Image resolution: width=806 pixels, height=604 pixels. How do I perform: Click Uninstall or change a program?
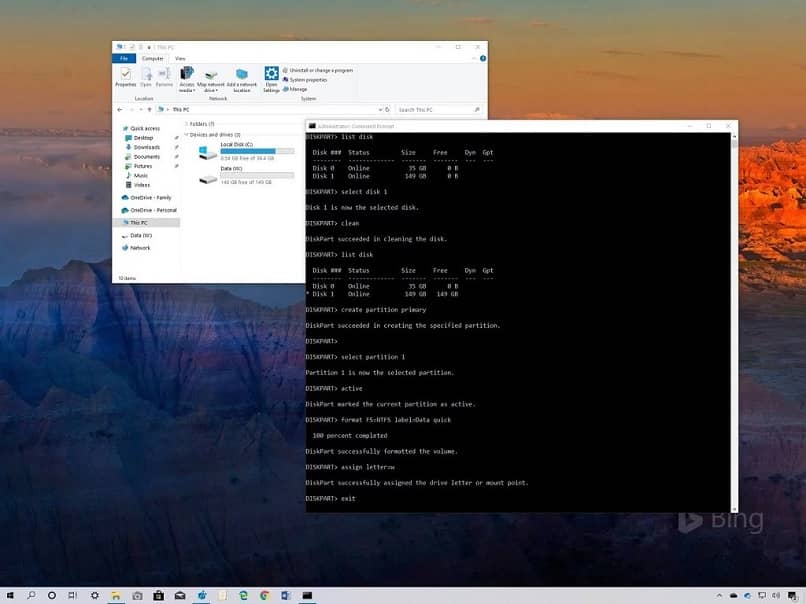coord(320,70)
